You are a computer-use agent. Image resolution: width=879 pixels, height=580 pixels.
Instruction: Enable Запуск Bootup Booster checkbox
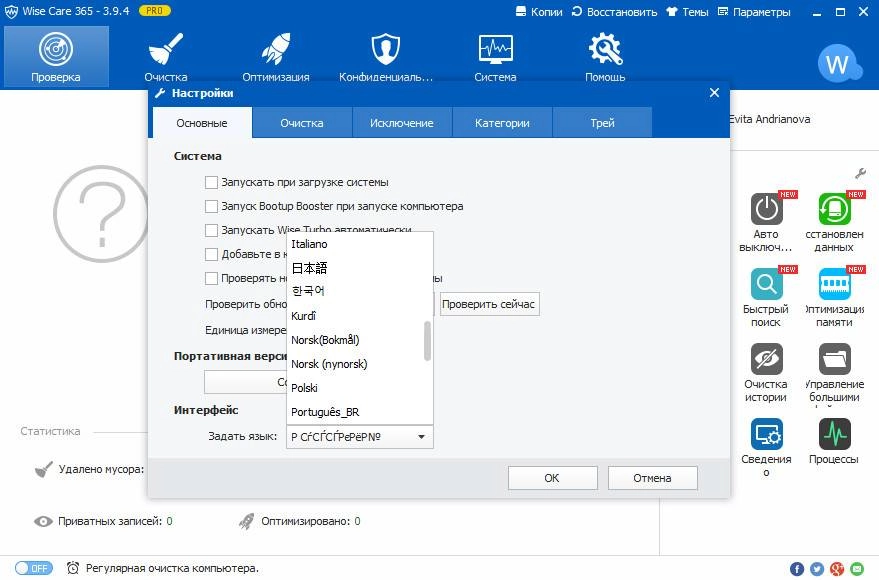coord(211,206)
